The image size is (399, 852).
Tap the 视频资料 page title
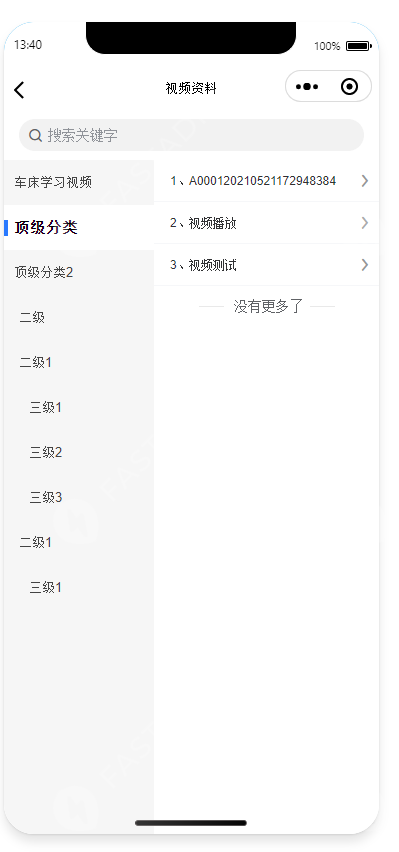pos(191,89)
